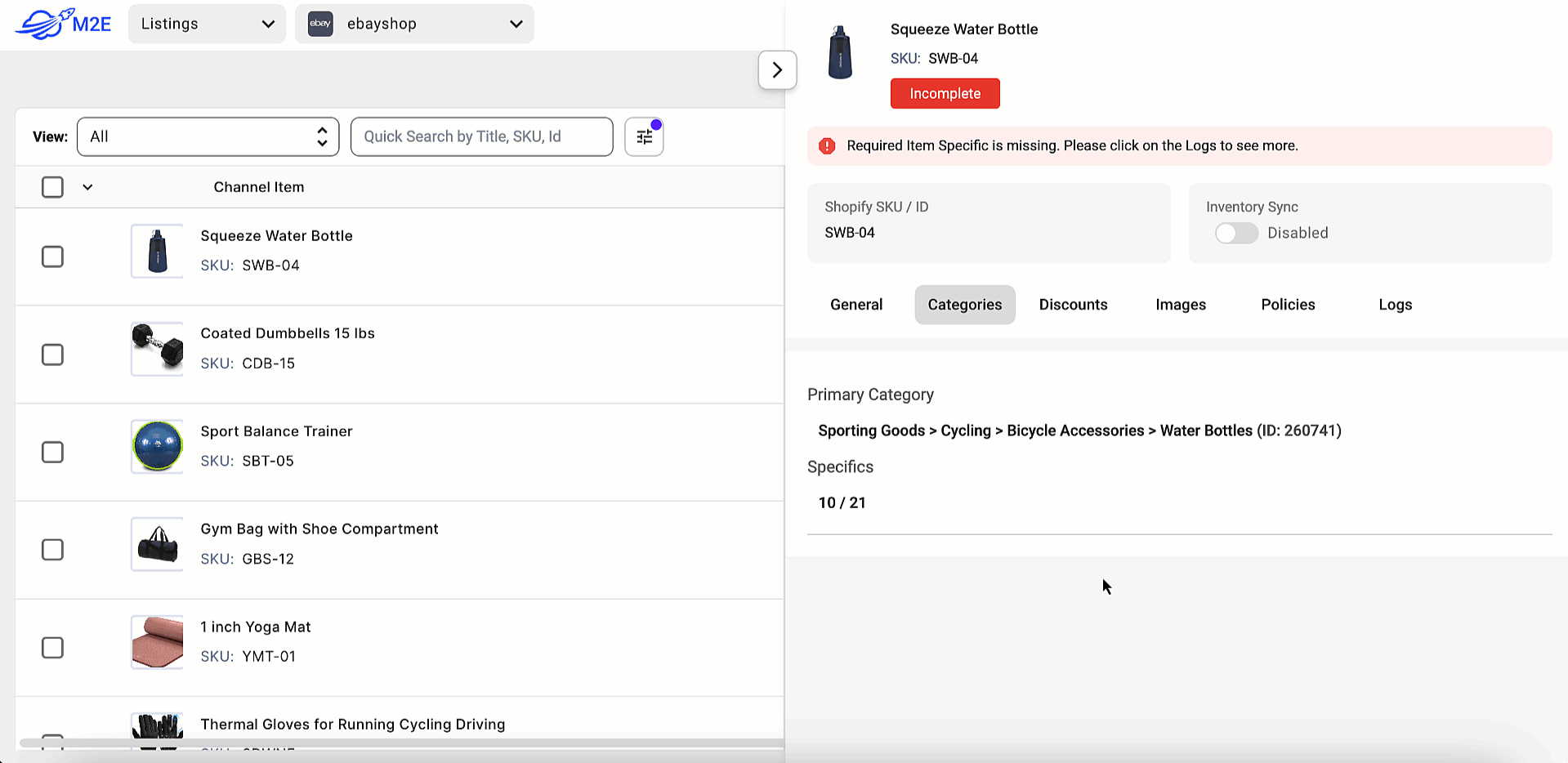Click the eBay store icon in the dropdown
This screenshot has width=1568, height=763.
point(320,24)
